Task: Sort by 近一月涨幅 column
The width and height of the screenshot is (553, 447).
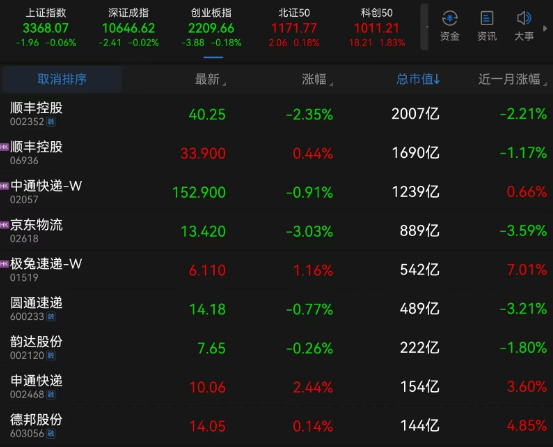Action: click(512, 79)
